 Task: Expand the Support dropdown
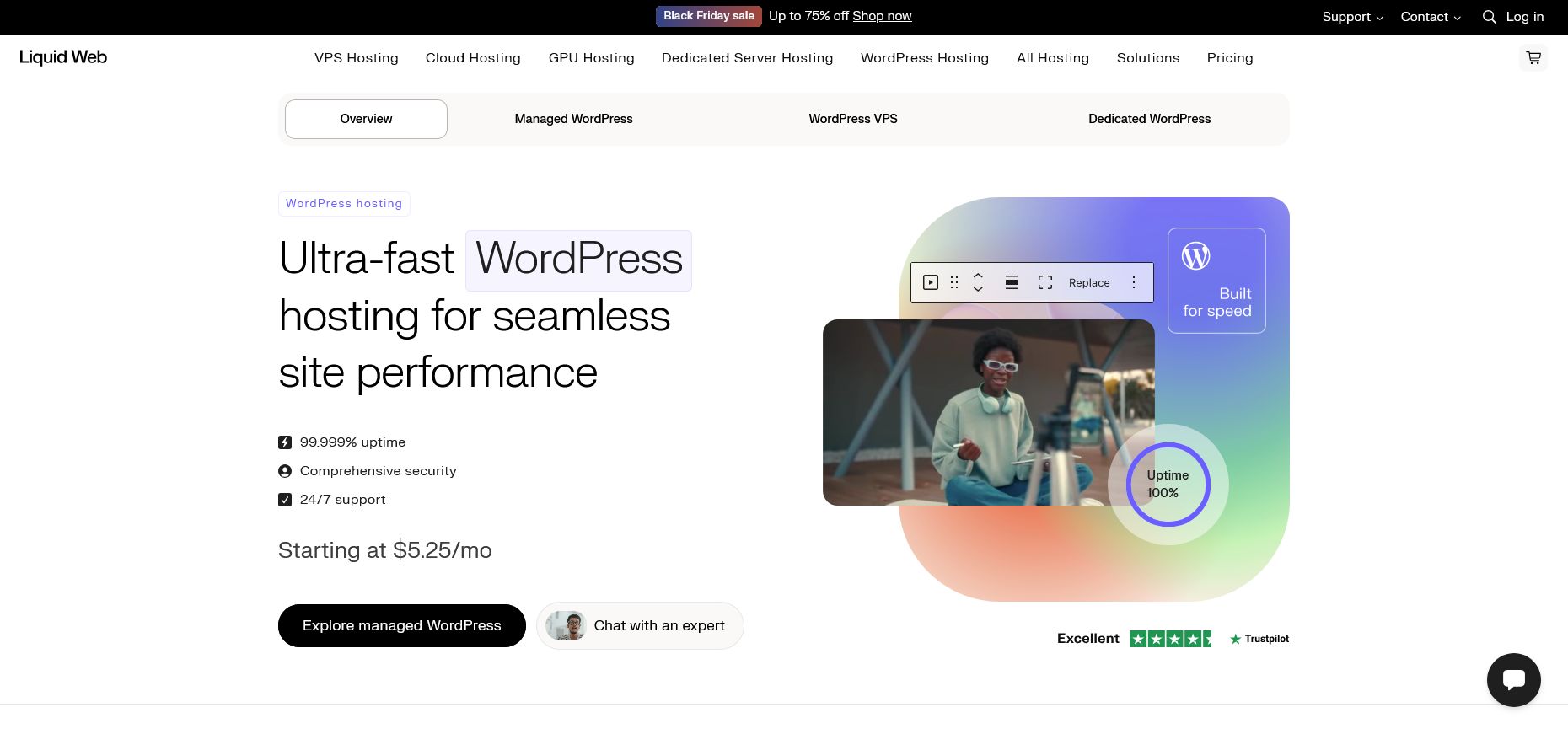pyautogui.click(x=1352, y=17)
